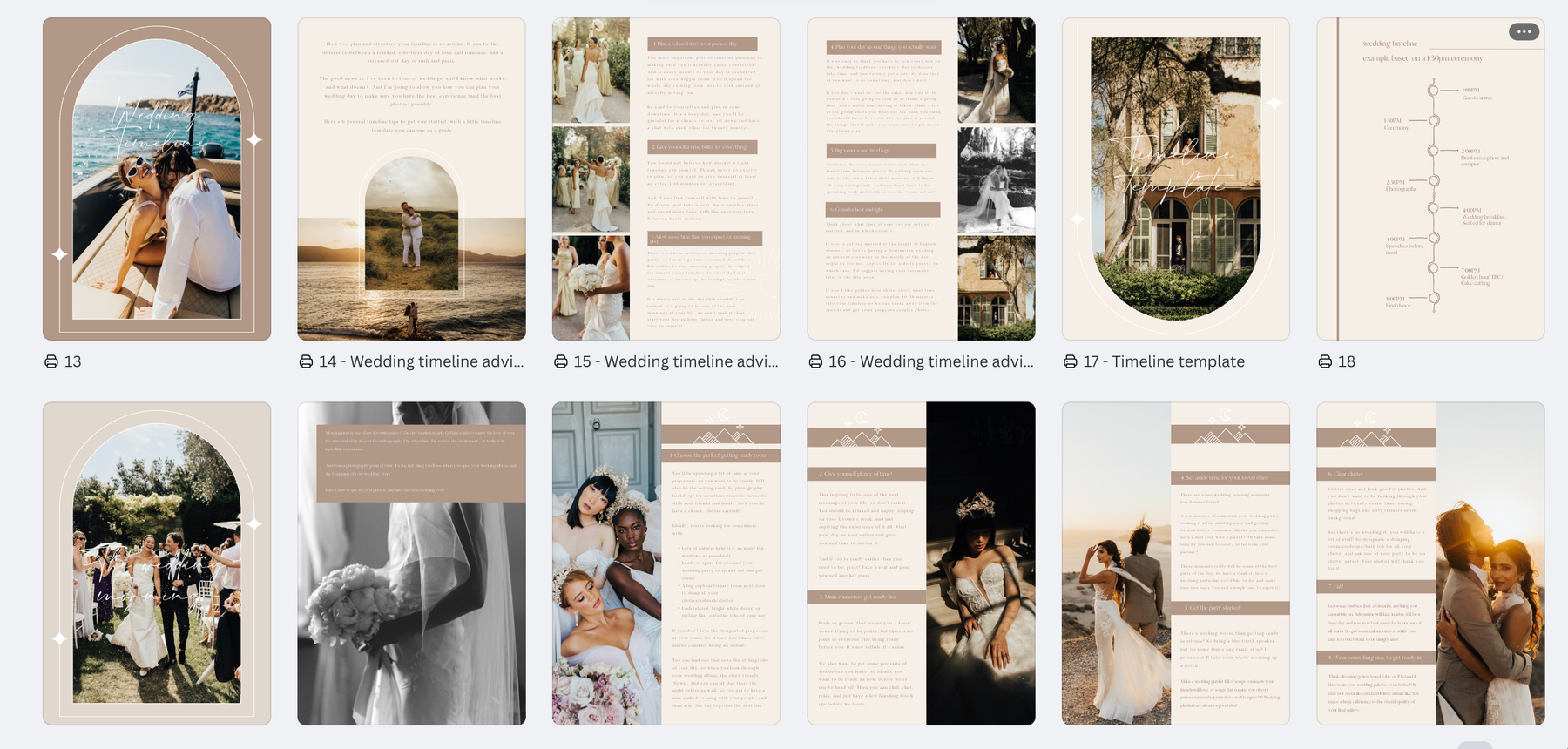The width and height of the screenshot is (1568, 749).
Task: Open page 17 Timeline template villa thumbnail
Action: tap(1175, 179)
